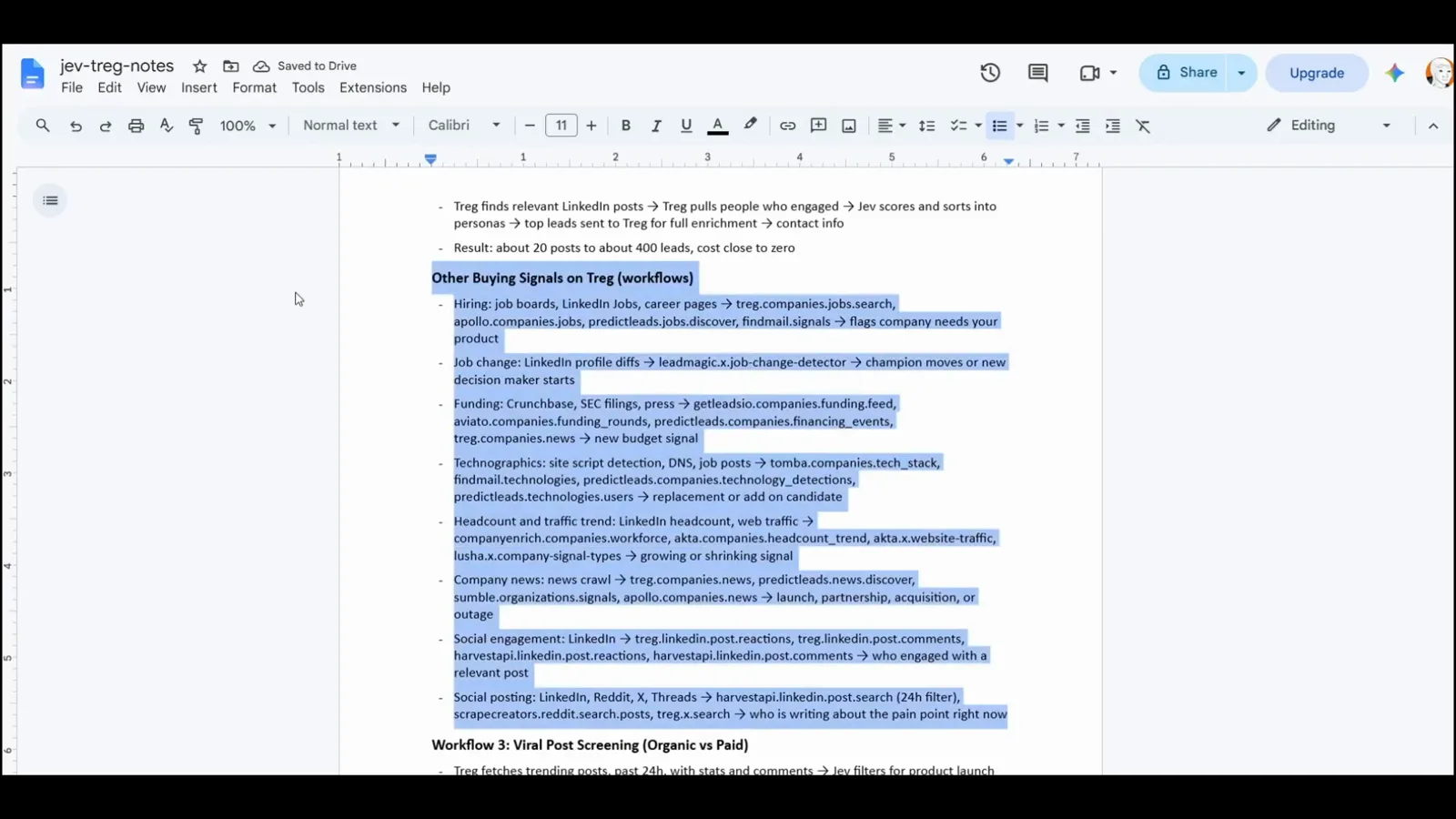1456x819 pixels.
Task: Open the Editing mode dropdown
Action: (1329, 126)
